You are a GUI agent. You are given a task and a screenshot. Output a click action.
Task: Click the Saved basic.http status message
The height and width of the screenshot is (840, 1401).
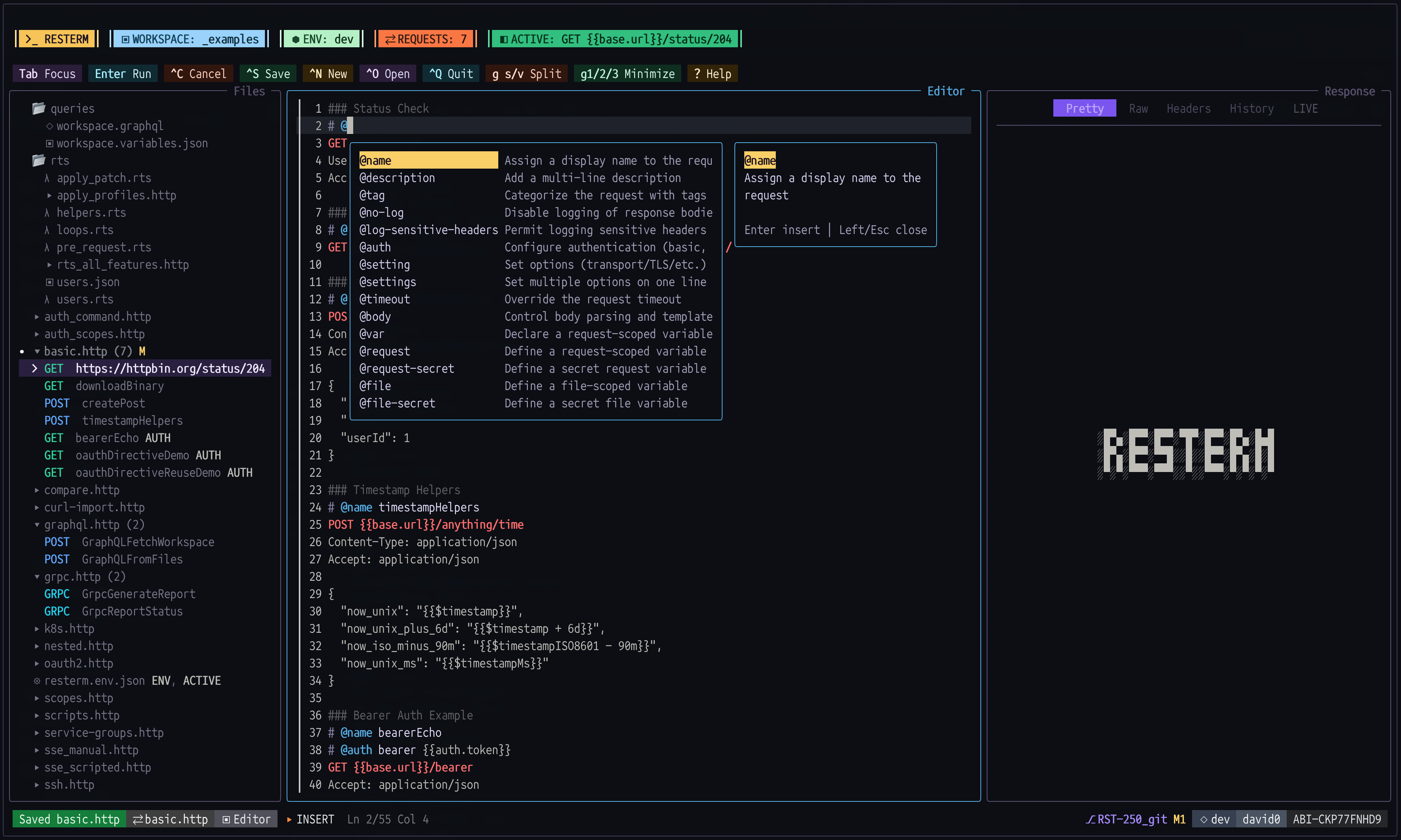click(69, 819)
